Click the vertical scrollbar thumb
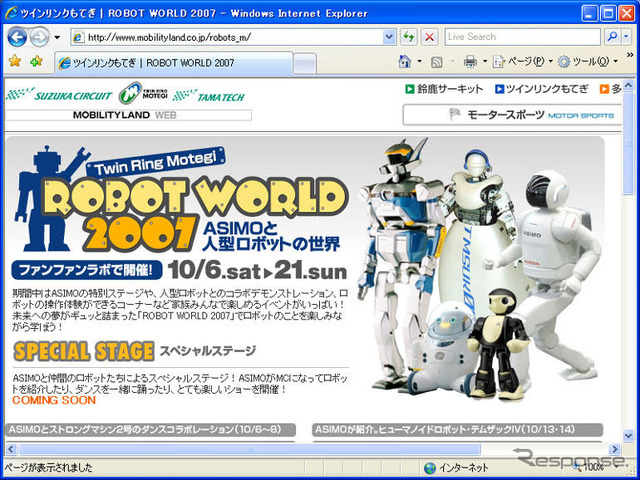 (629, 144)
